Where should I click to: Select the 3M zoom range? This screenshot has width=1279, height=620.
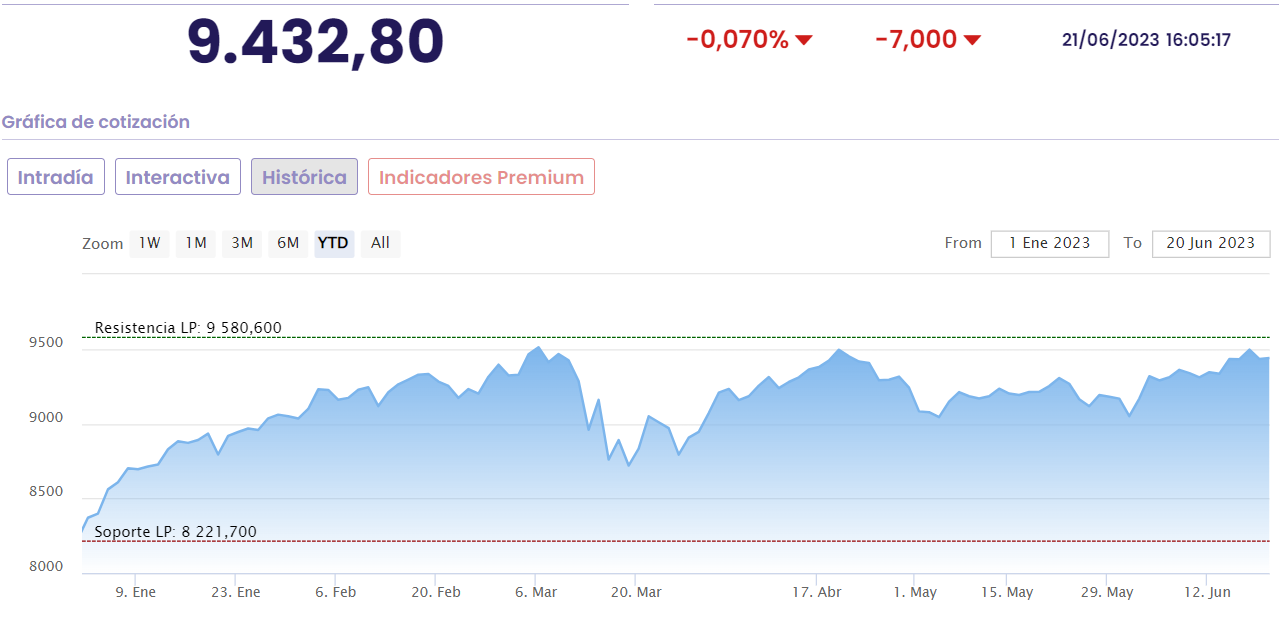242,243
